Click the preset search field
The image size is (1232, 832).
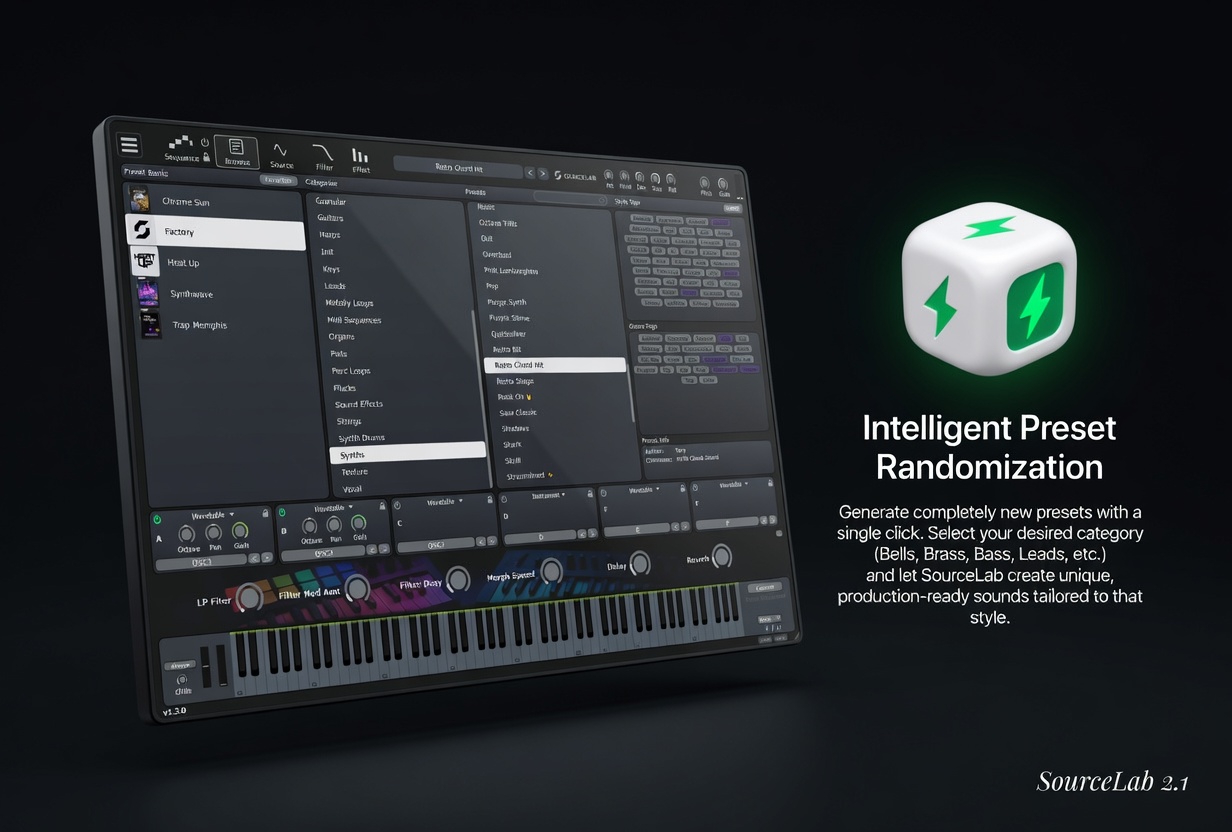coord(570,199)
